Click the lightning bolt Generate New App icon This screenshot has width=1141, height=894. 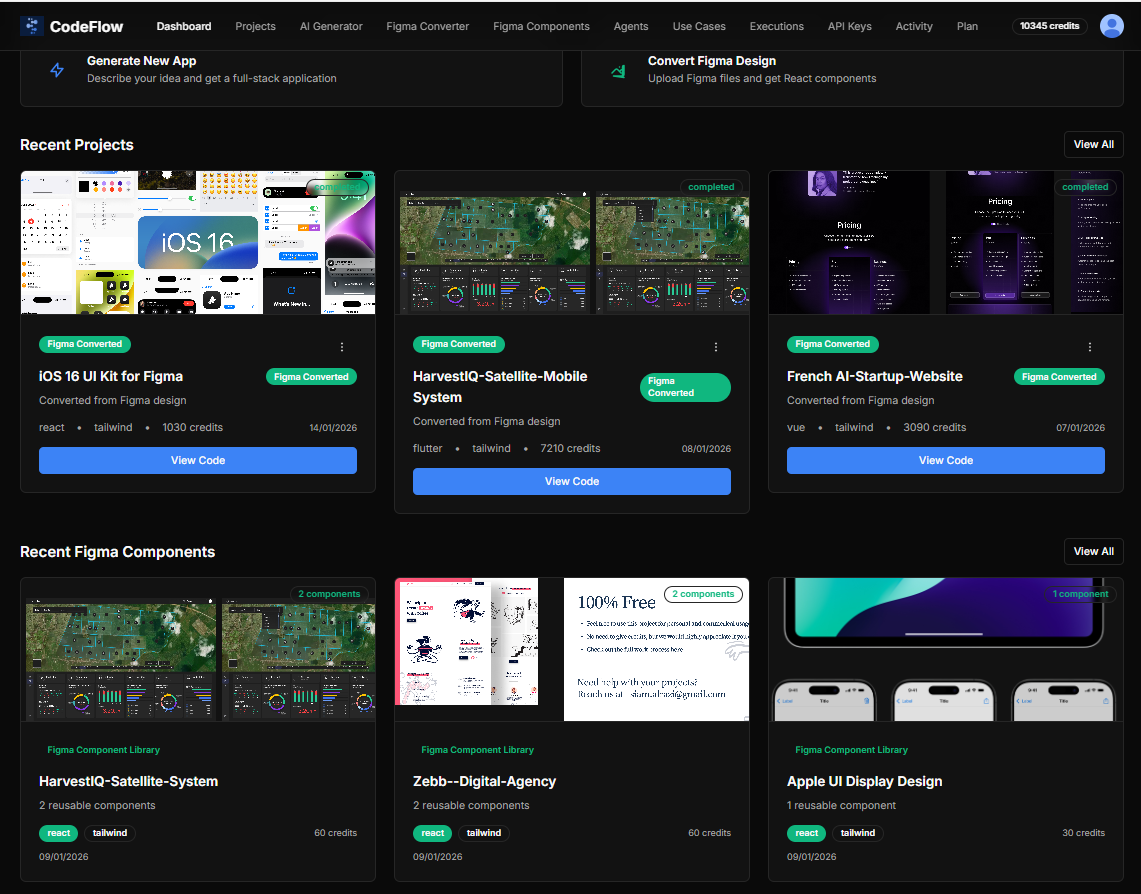tap(57, 70)
